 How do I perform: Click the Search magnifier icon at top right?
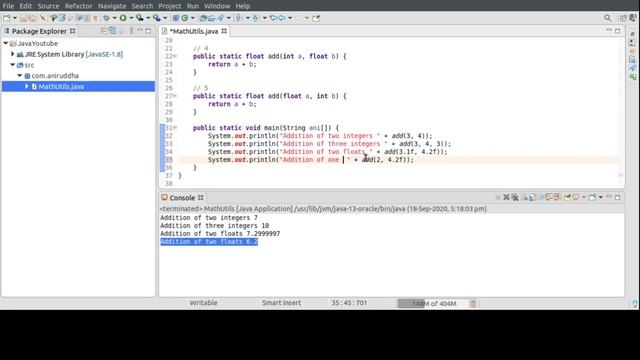point(608,18)
